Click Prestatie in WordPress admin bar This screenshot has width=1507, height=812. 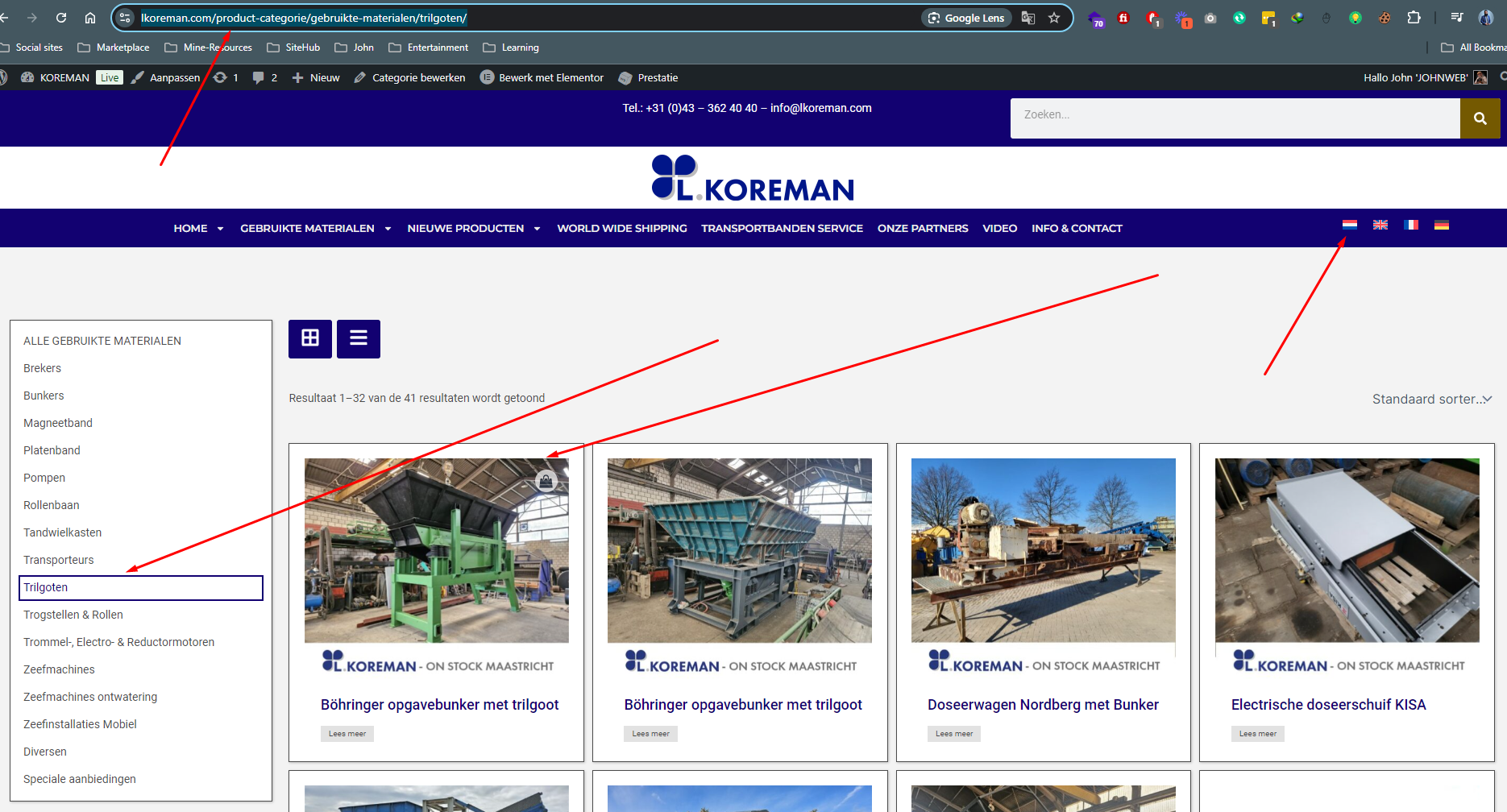pos(648,77)
